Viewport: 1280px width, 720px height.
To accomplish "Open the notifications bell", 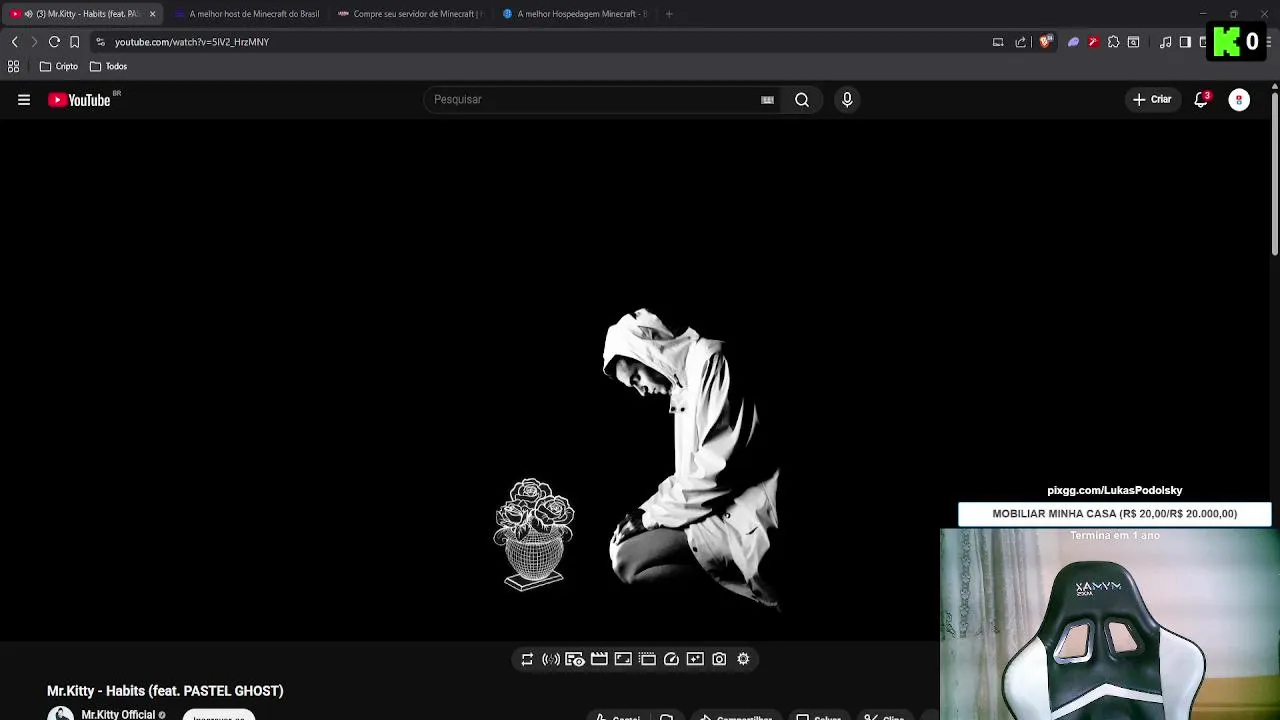I will pyautogui.click(x=1201, y=99).
